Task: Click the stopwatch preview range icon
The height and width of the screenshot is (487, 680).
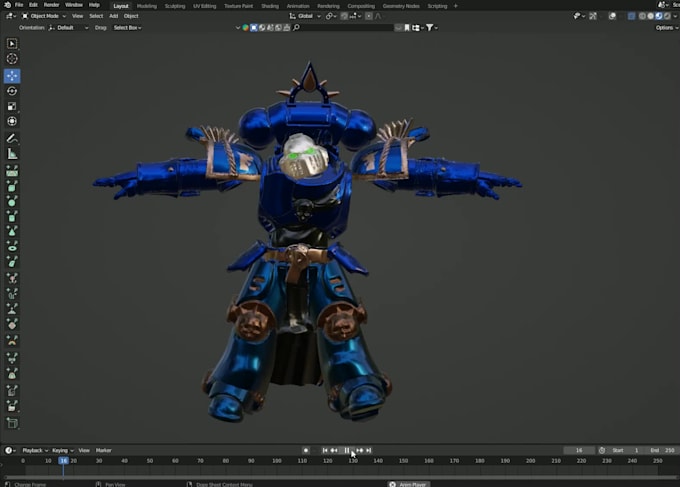Action: point(602,450)
